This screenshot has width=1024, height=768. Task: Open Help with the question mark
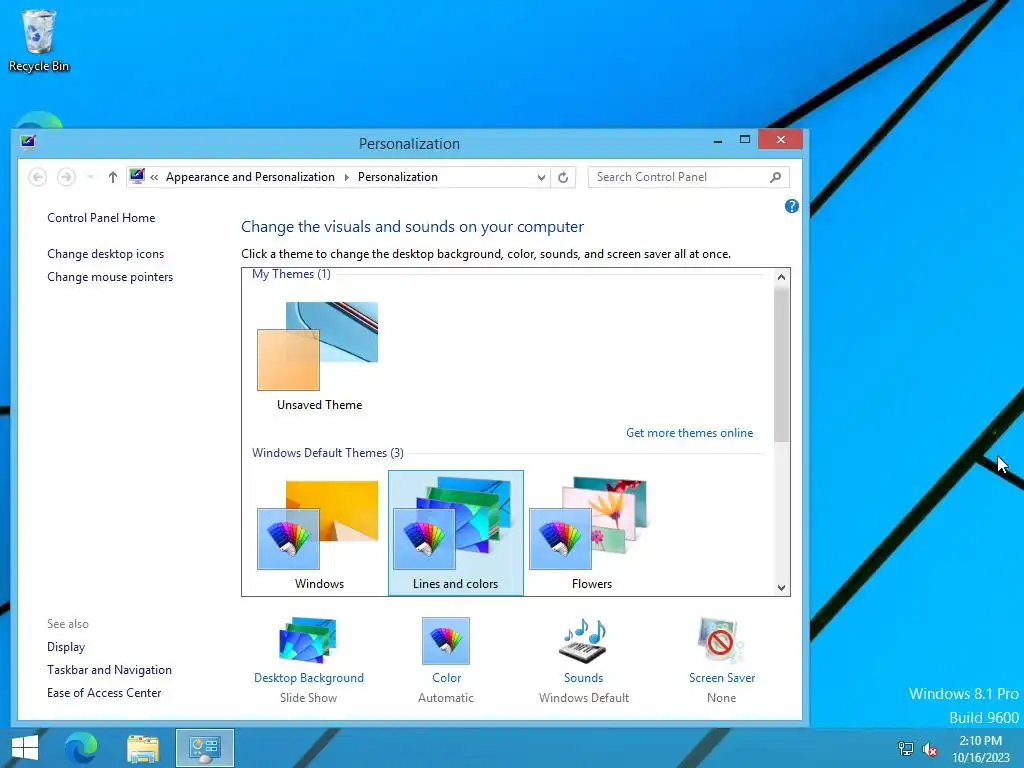[x=792, y=206]
